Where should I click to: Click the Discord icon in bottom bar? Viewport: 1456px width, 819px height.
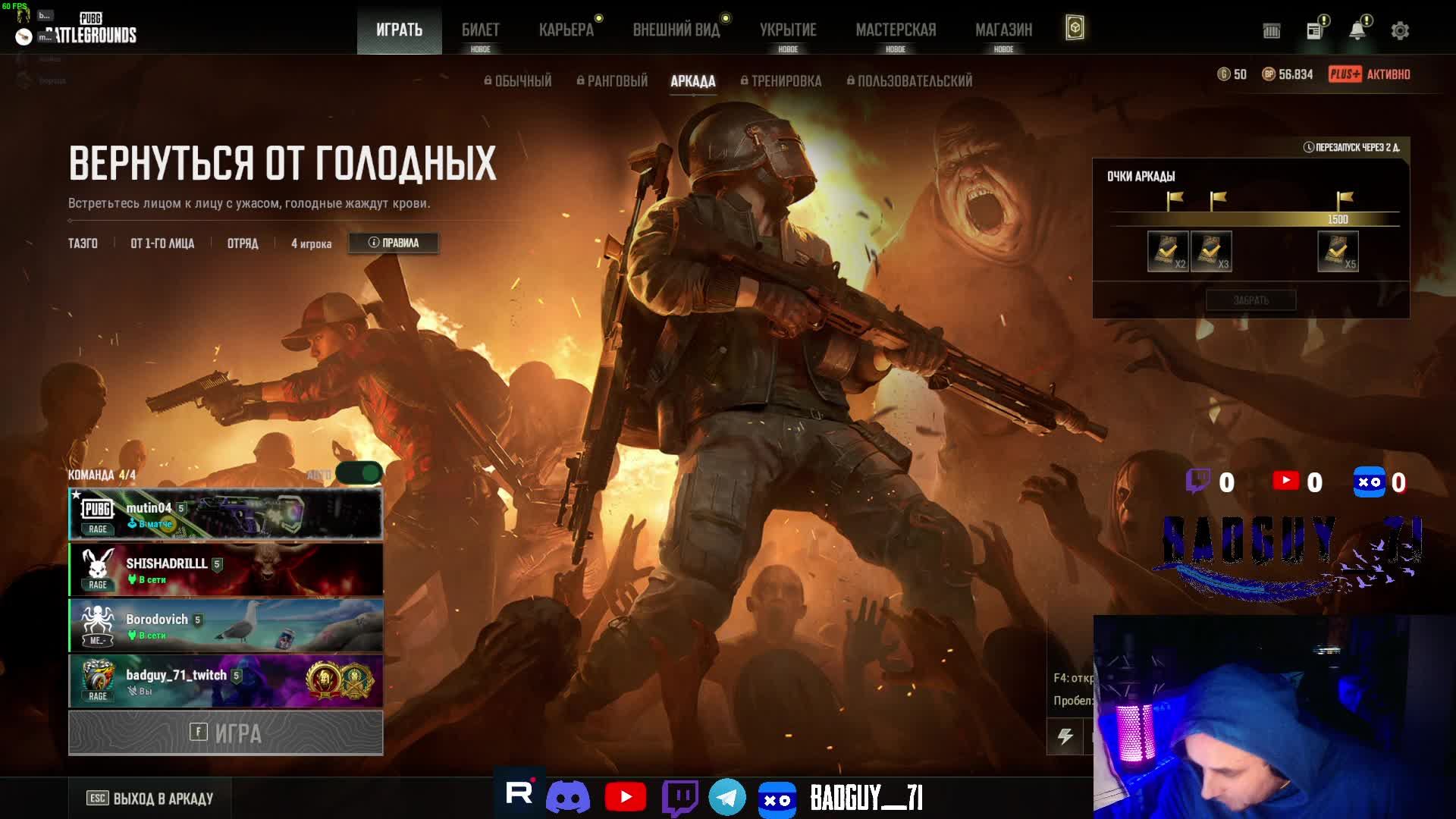tap(568, 798)
